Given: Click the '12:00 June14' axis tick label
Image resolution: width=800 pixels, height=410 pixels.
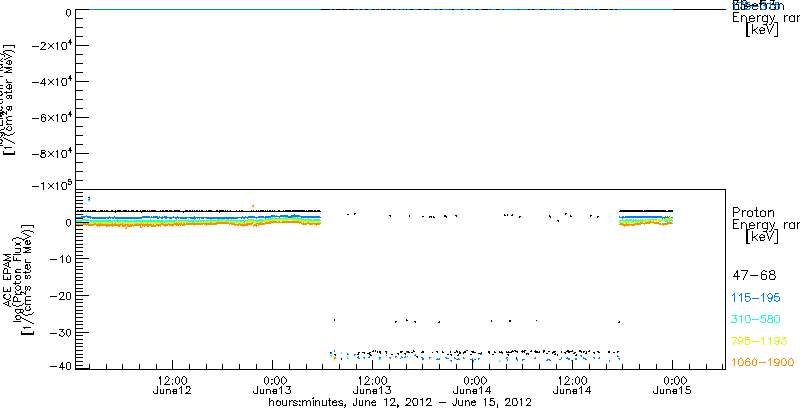Looking at the screenshot, I should [x=572, y=385].
